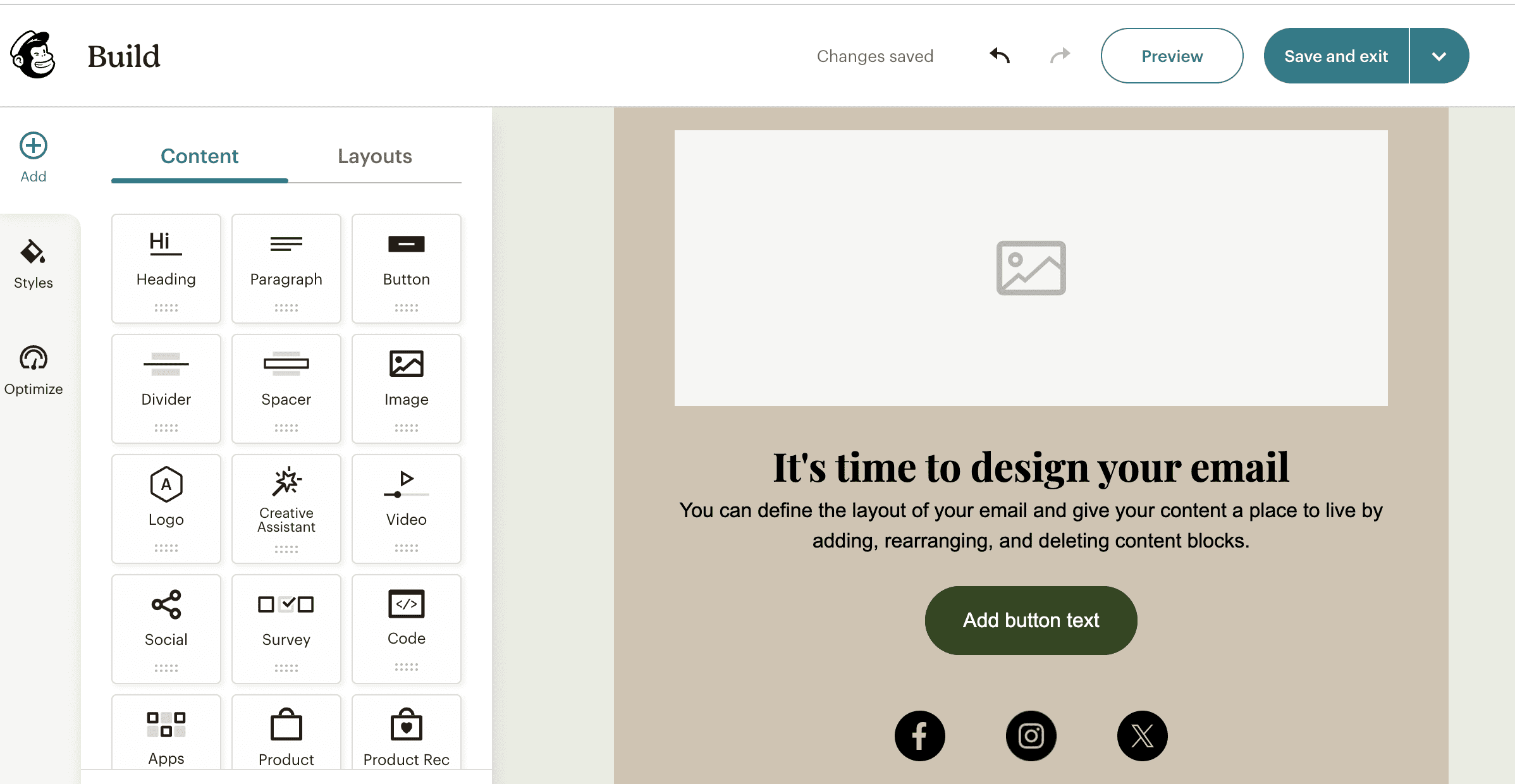
Task: Add an Image block
Action: [x=406, y=388]
